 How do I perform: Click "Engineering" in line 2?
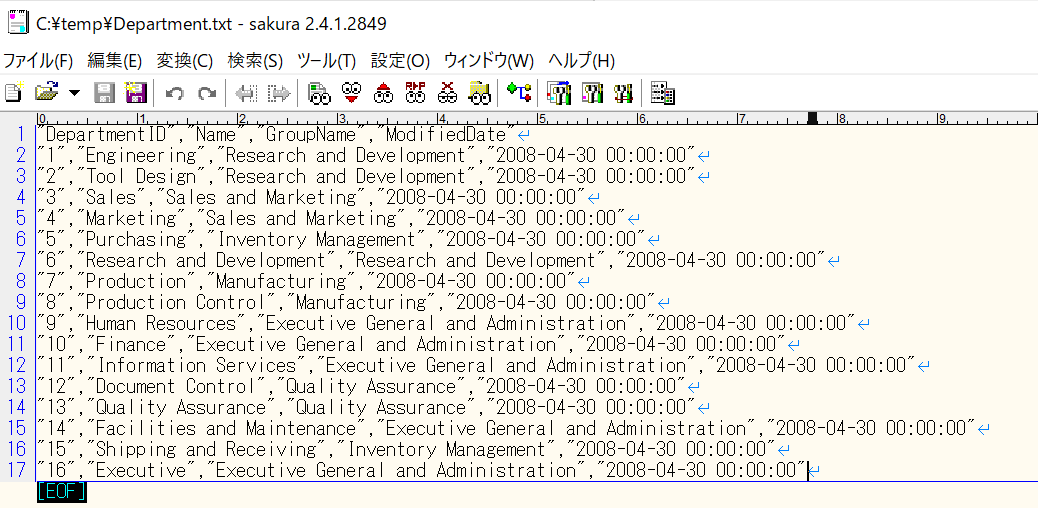(x=140, y=156)
